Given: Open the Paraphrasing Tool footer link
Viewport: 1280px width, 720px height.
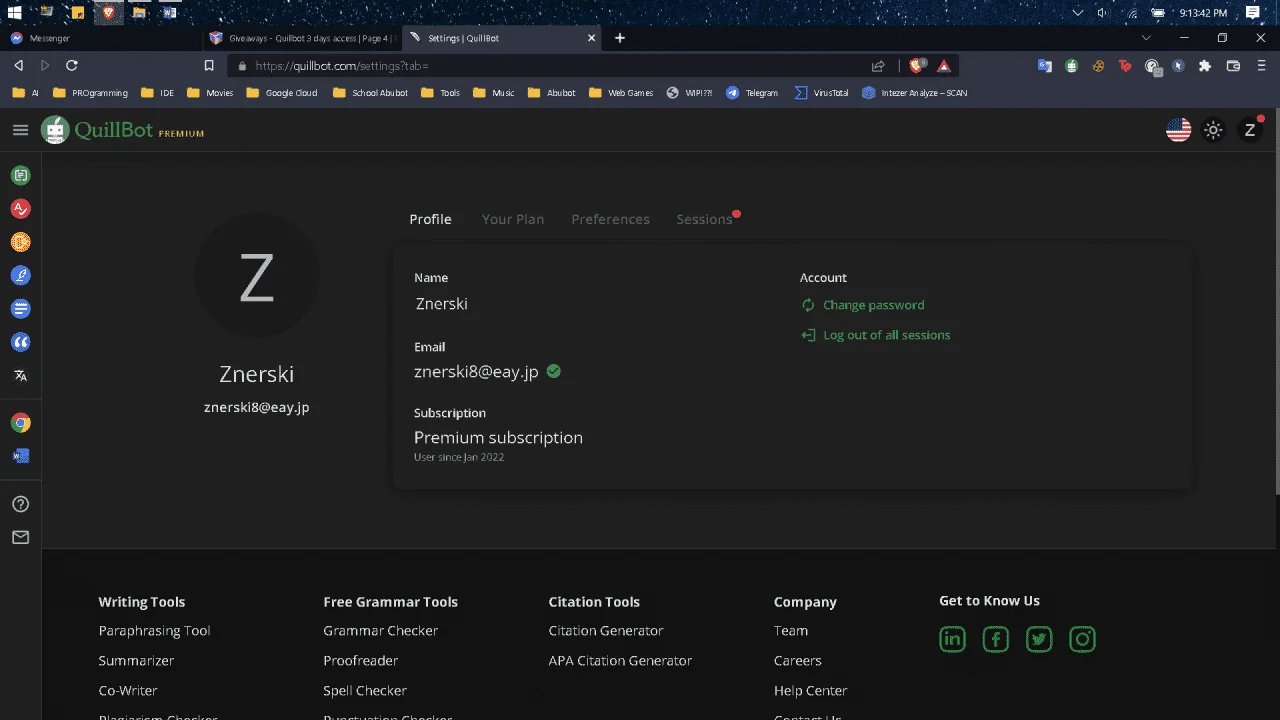Looking at the screenshot, I should pyautogui.click(x=154, y=631).
